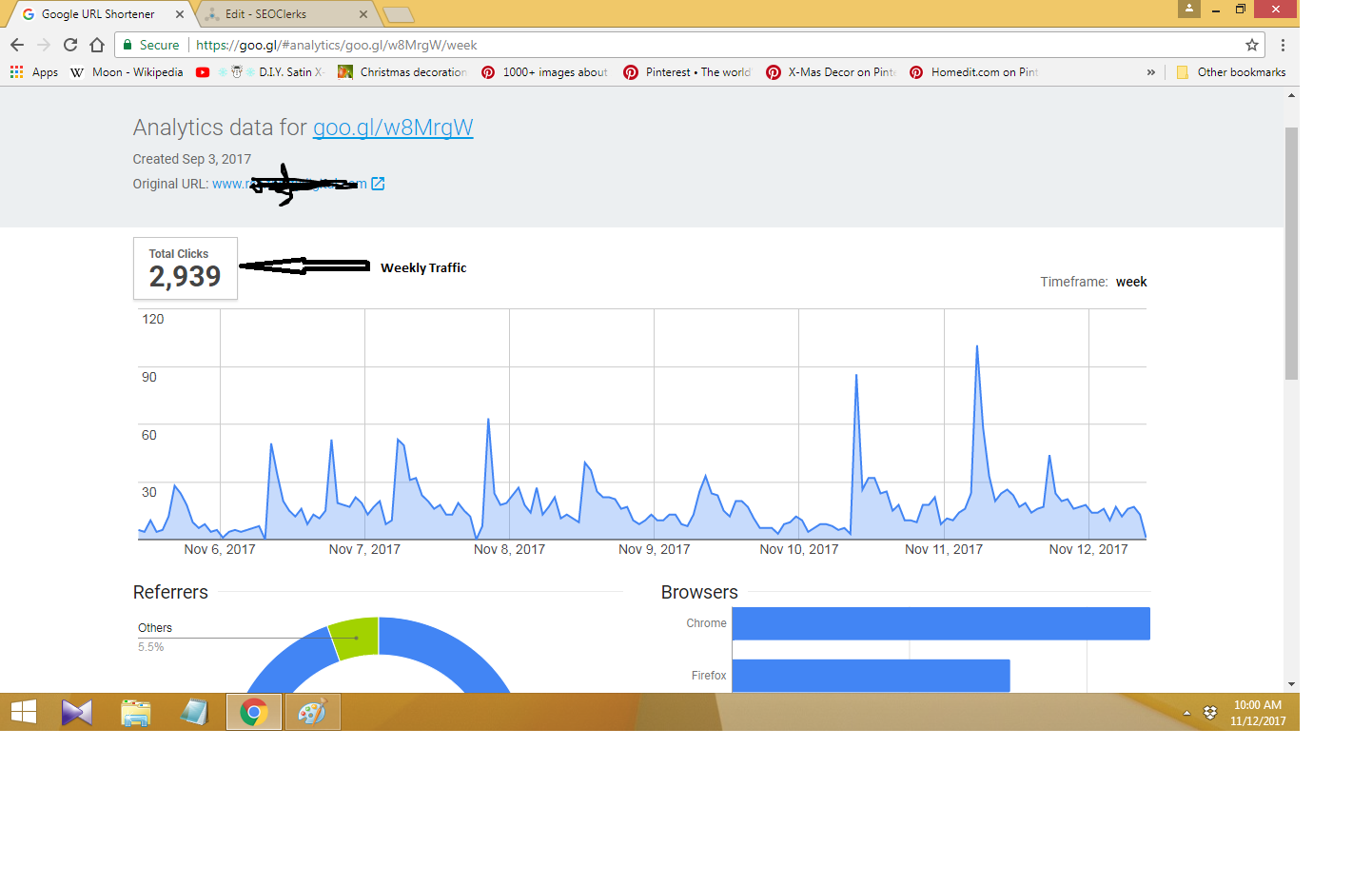This screenshot has width=1372, height=886.
Task: Launch KMPlayer from the taskbar
Action: [78, 711]
